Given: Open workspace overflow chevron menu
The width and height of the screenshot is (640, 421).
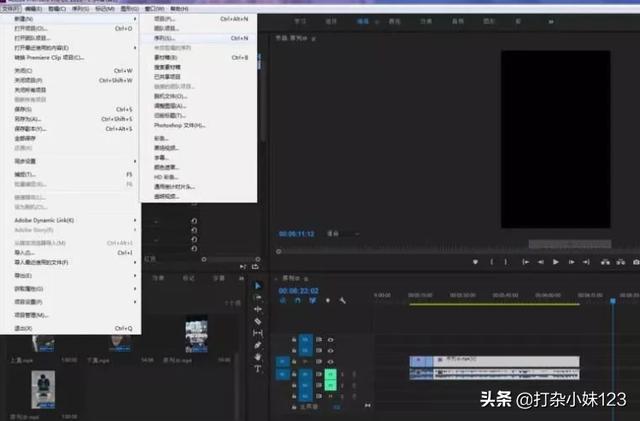Looking at the screenshot, I should 551,21.
